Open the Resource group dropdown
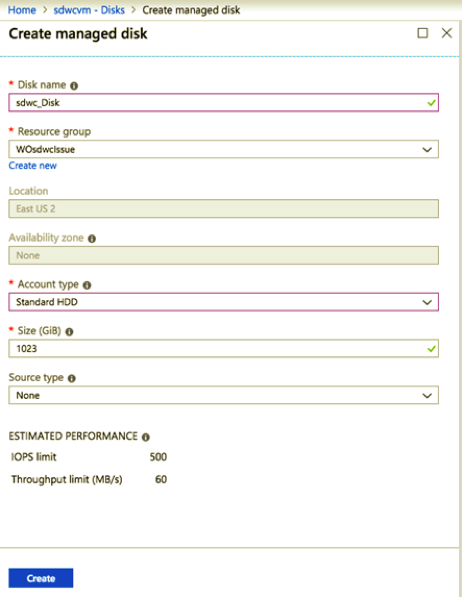The width and height of the screenshot is (462, 597). tap(224, 149)
